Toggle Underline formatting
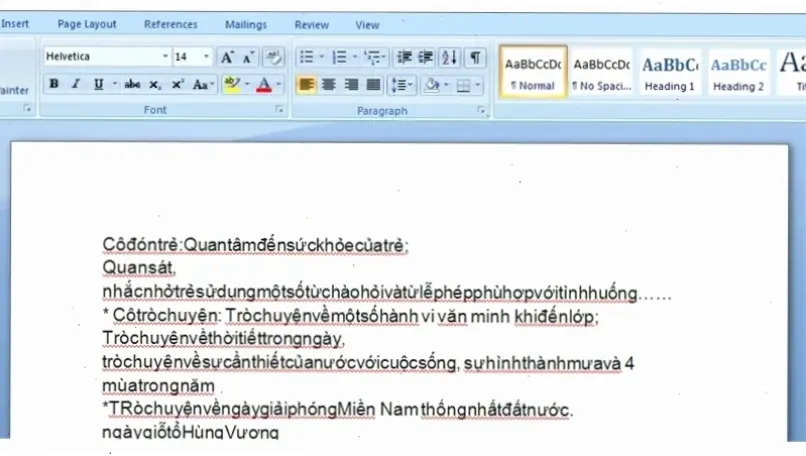806x456 pixels. (98, 84)
